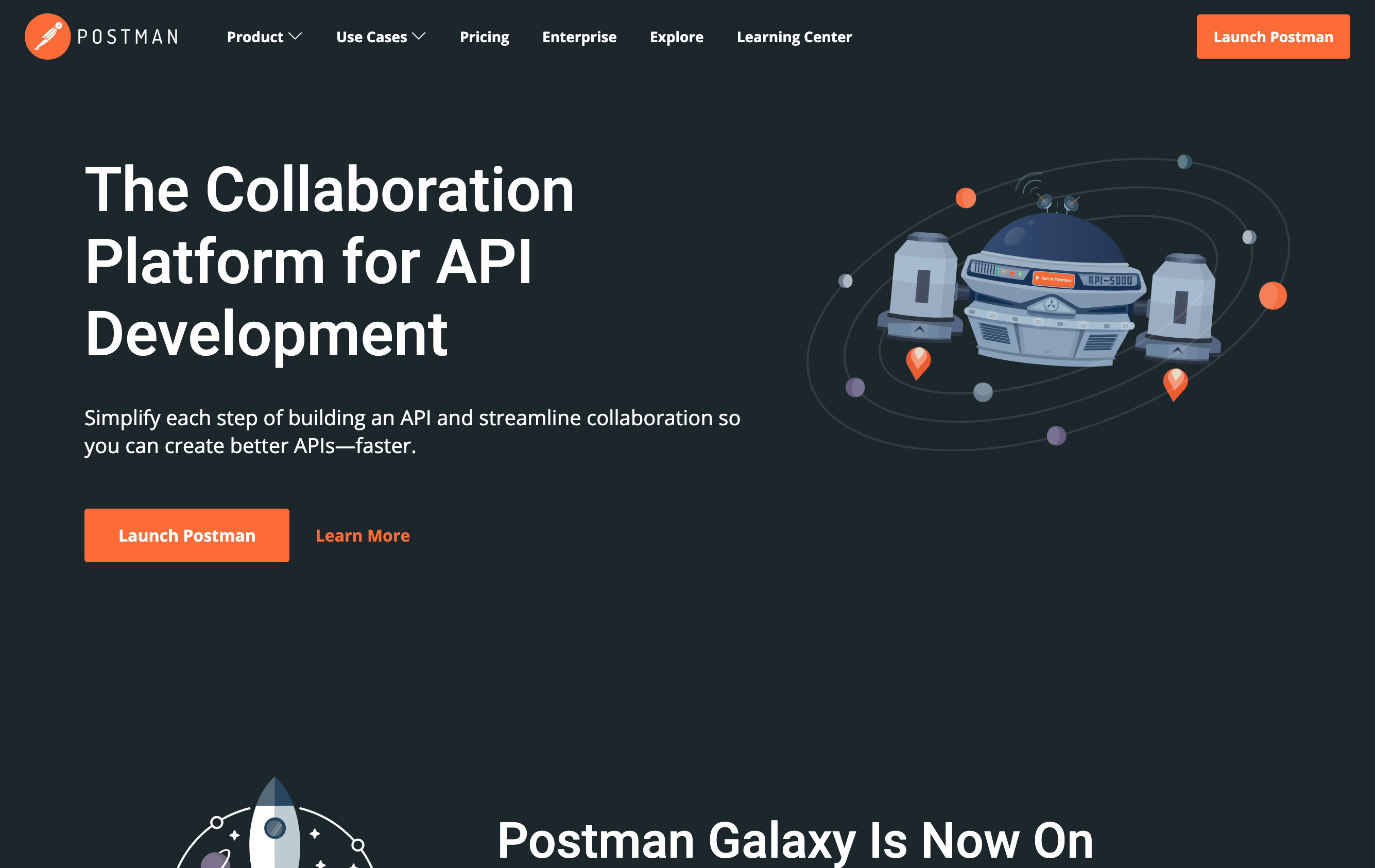Expand the Product dropdown chevron

click(295, 37)
